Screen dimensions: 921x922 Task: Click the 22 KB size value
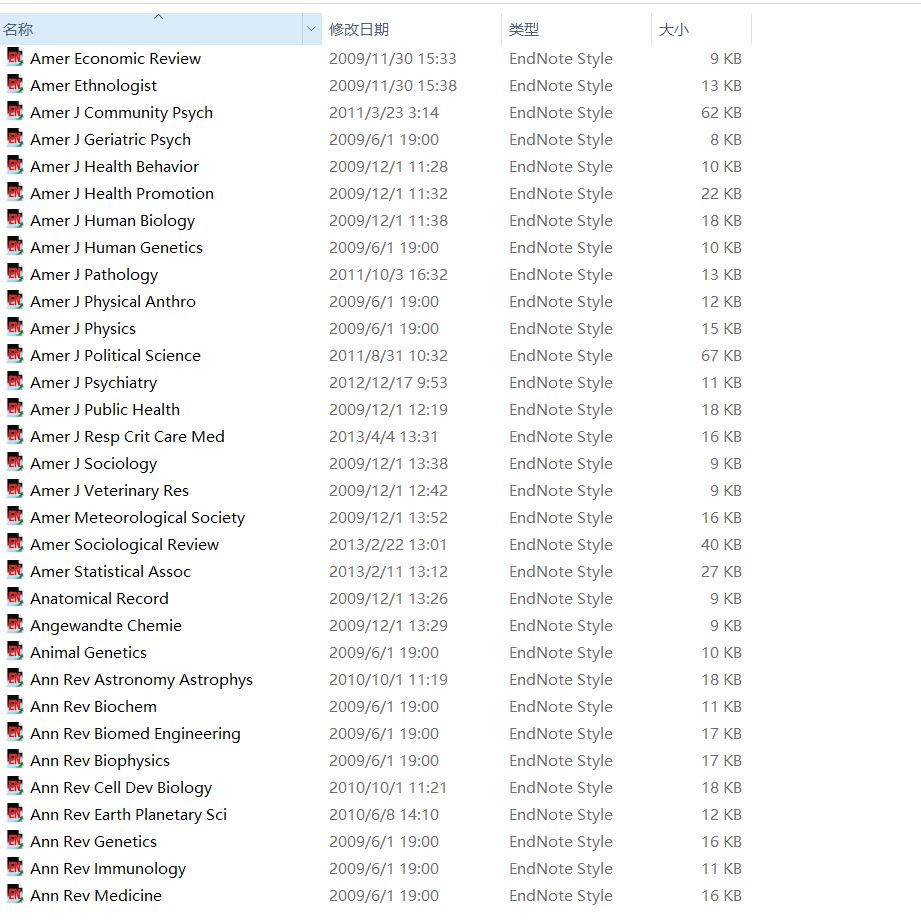coord(721,193)
